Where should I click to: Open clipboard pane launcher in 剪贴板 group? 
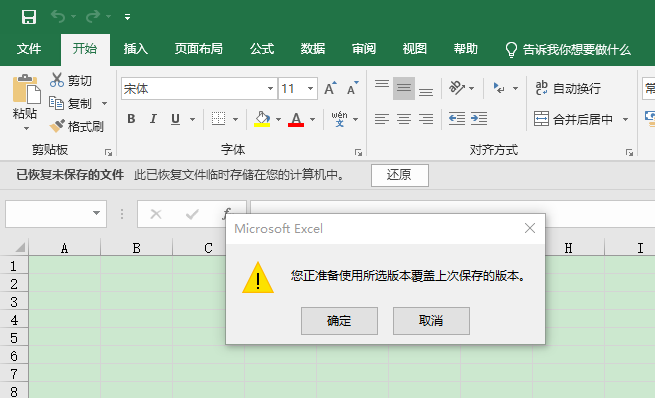109,152
